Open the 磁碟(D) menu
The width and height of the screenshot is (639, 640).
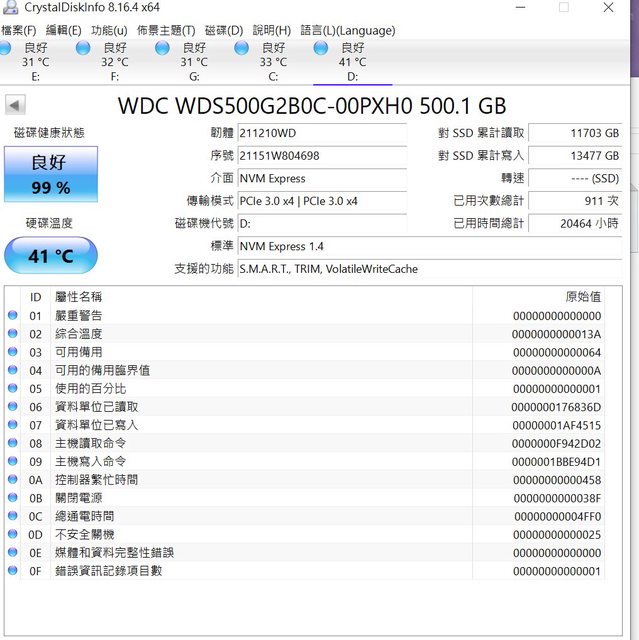223,30
